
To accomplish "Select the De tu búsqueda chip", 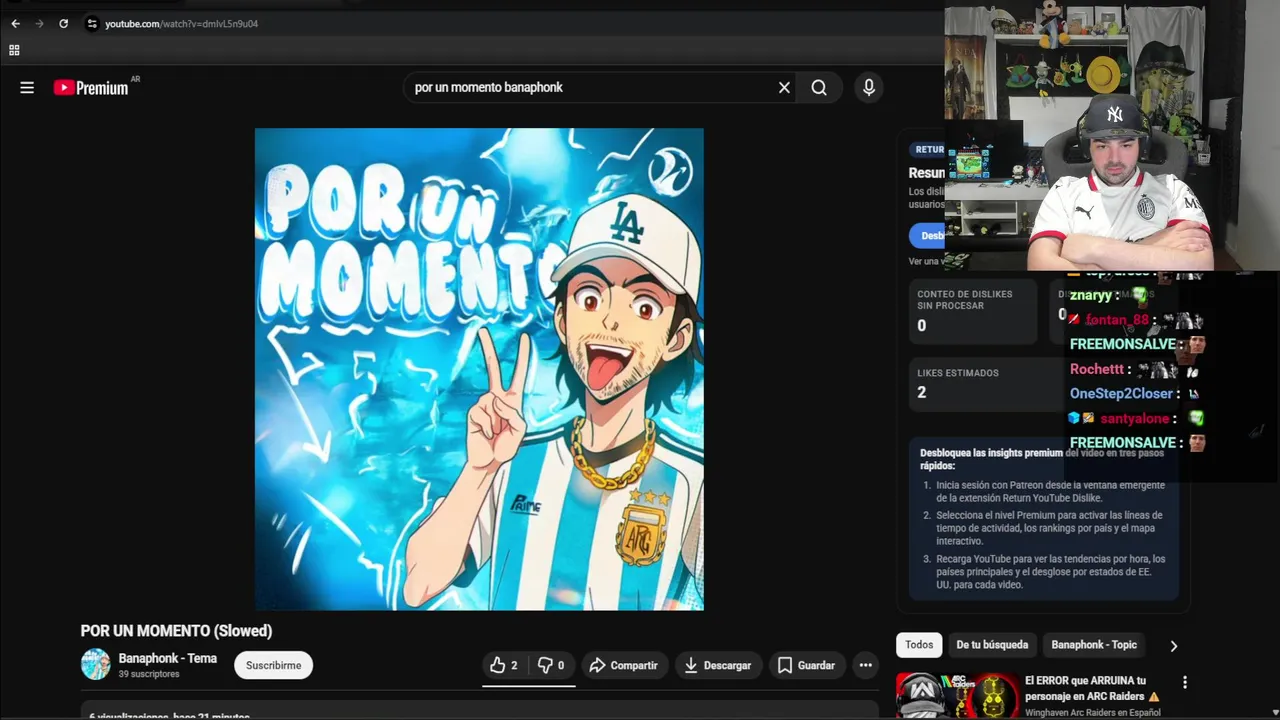I will click(x=992, y=645).
